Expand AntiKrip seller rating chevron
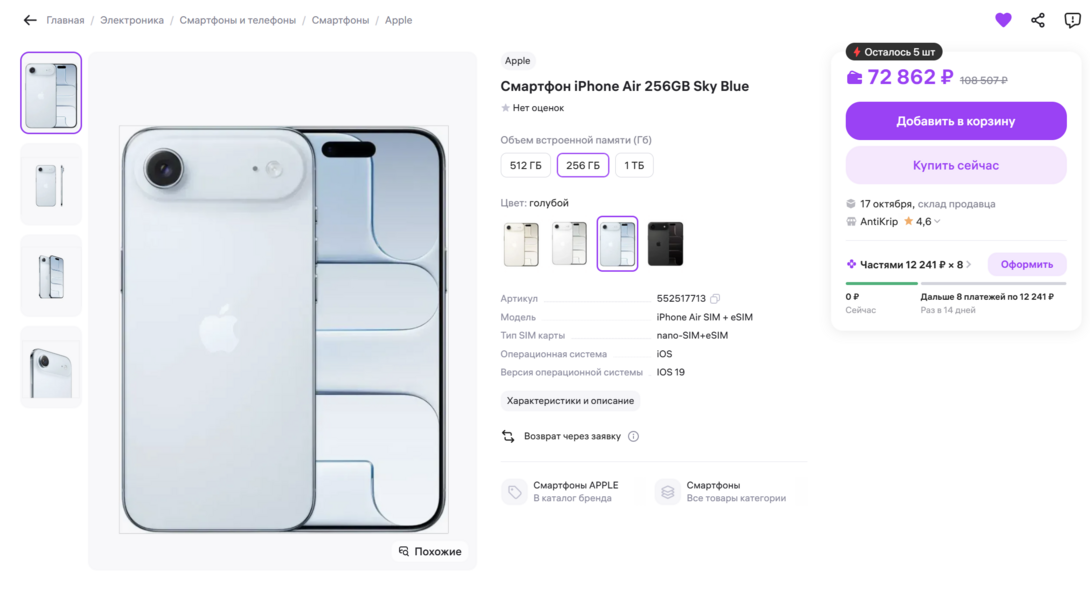This screenshot has height=600, width=1090. click(937, 222)
